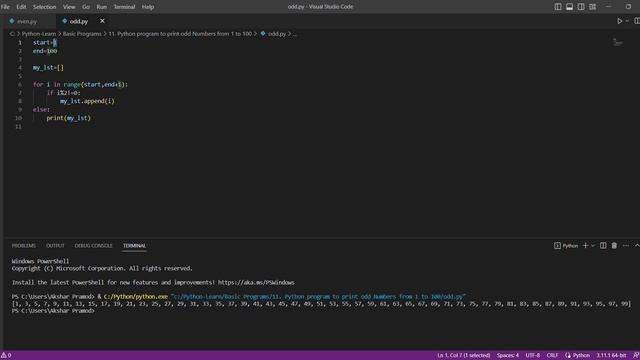Open the Edit menu
This screenshot has height=360, width=640.
pyautogui.click(x=21, y=7)
